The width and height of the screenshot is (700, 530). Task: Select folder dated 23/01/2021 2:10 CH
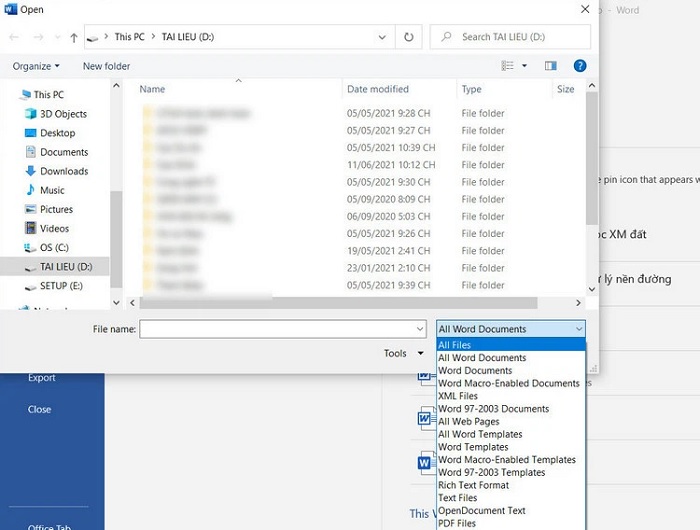point(323,268)
